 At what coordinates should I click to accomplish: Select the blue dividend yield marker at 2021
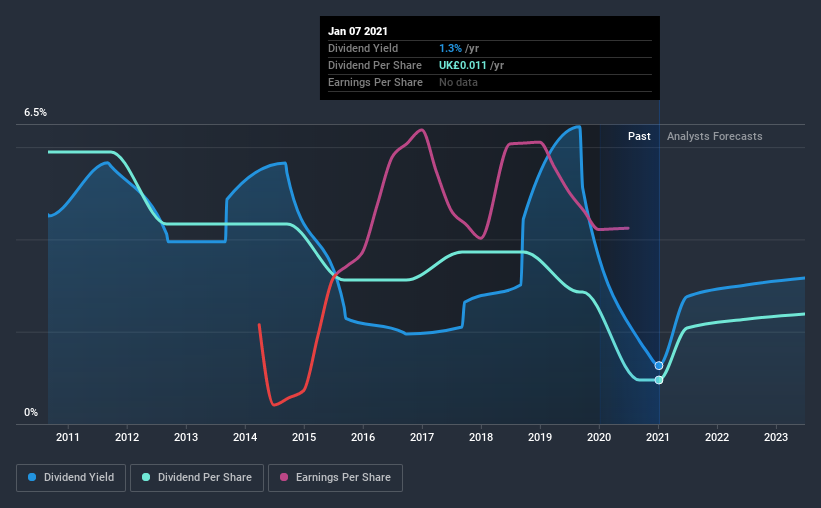(659, 366)
